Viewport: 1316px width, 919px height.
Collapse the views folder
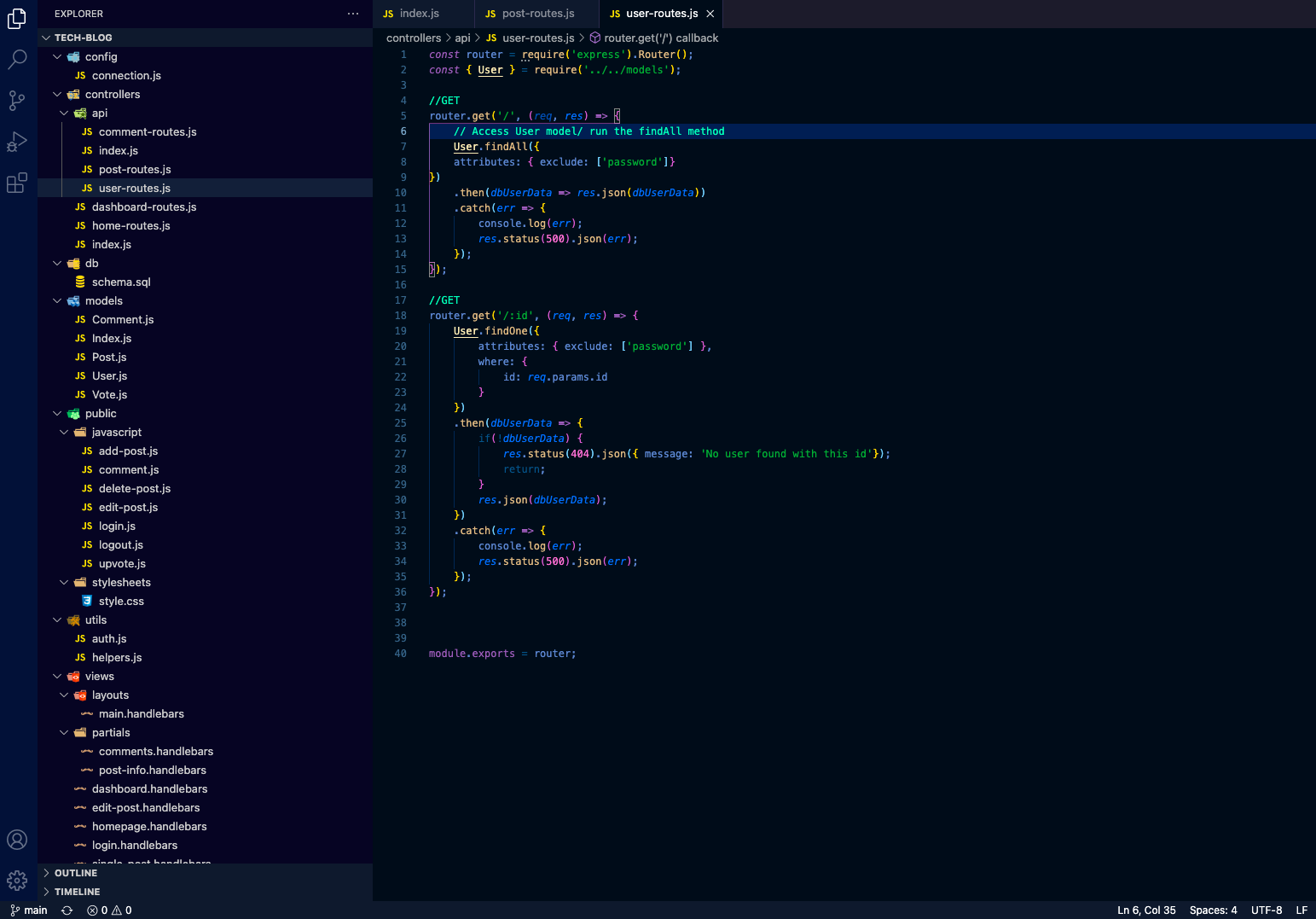[205, 676]
